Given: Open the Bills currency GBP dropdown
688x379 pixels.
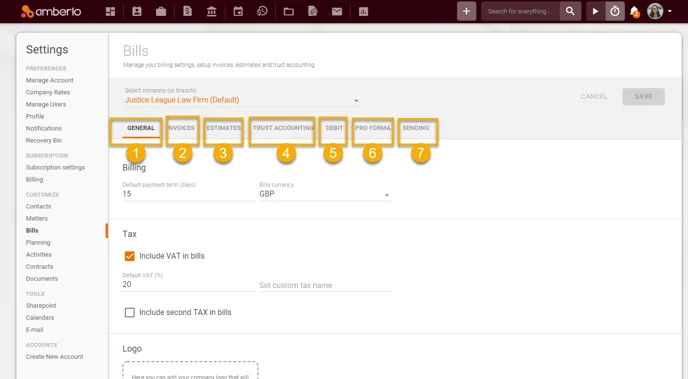Looking at the screenshot, I should (324, 194).
